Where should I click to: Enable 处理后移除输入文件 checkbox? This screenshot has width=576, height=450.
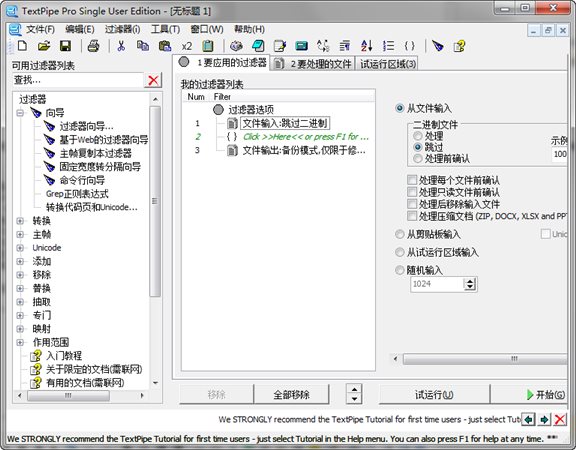[412, 204]
